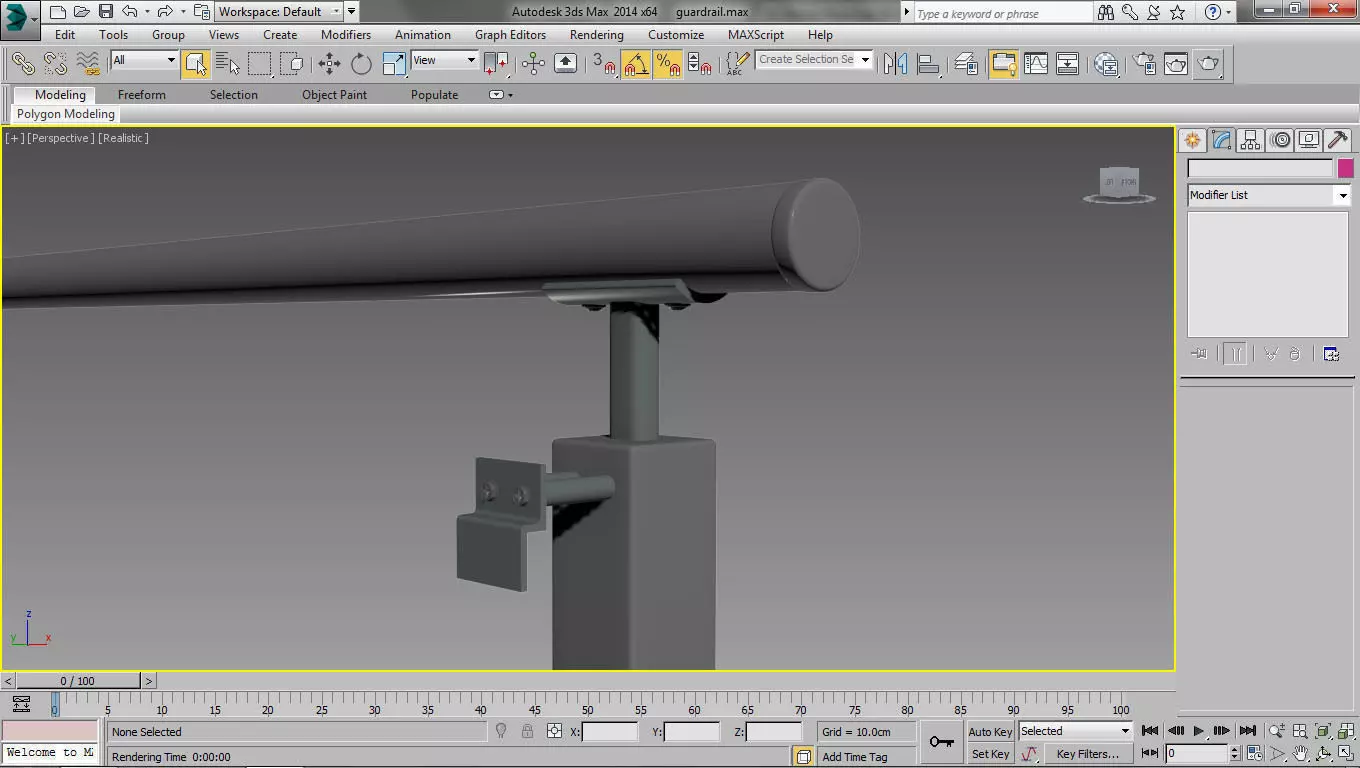Open the Rendered Frame Window
The width and height of the screenshot is (1360, 768).
[x=1176, y=63]
